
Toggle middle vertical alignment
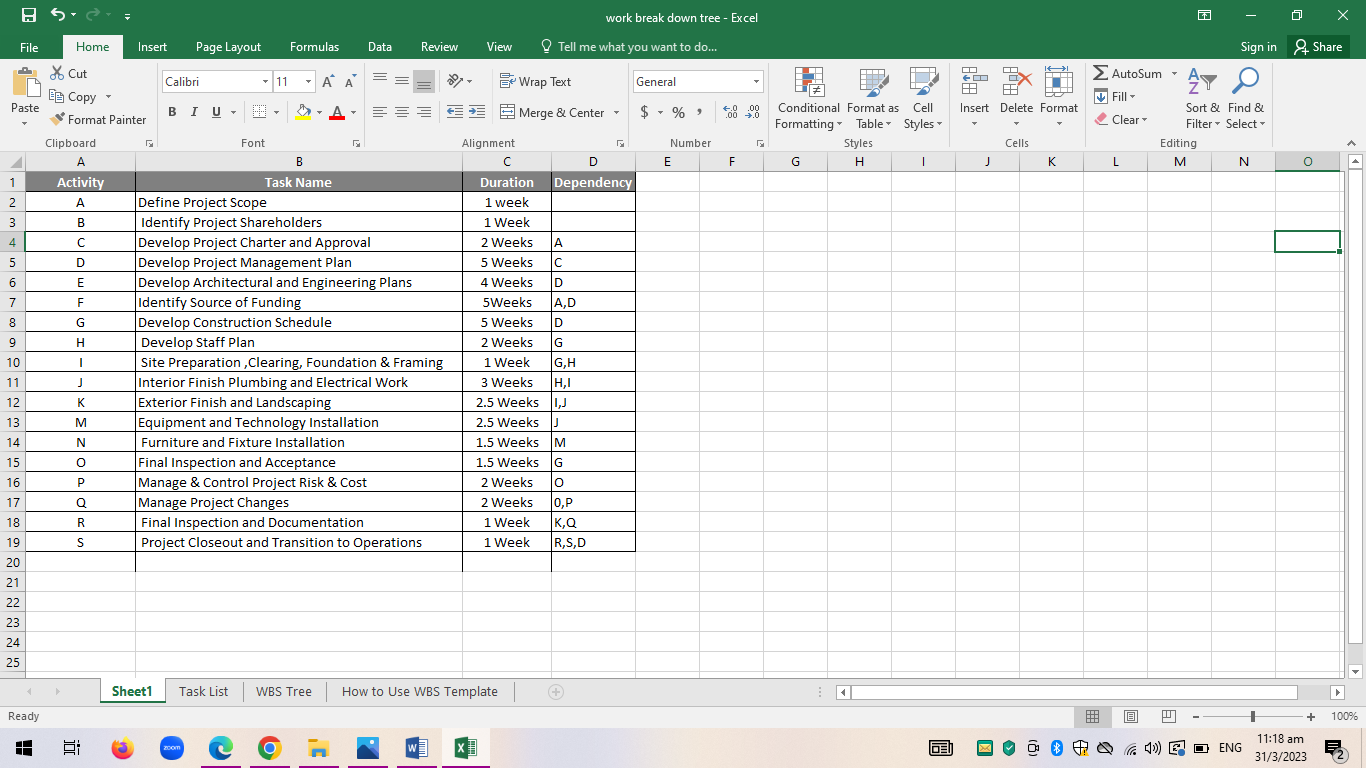click(x=402, y=82)
